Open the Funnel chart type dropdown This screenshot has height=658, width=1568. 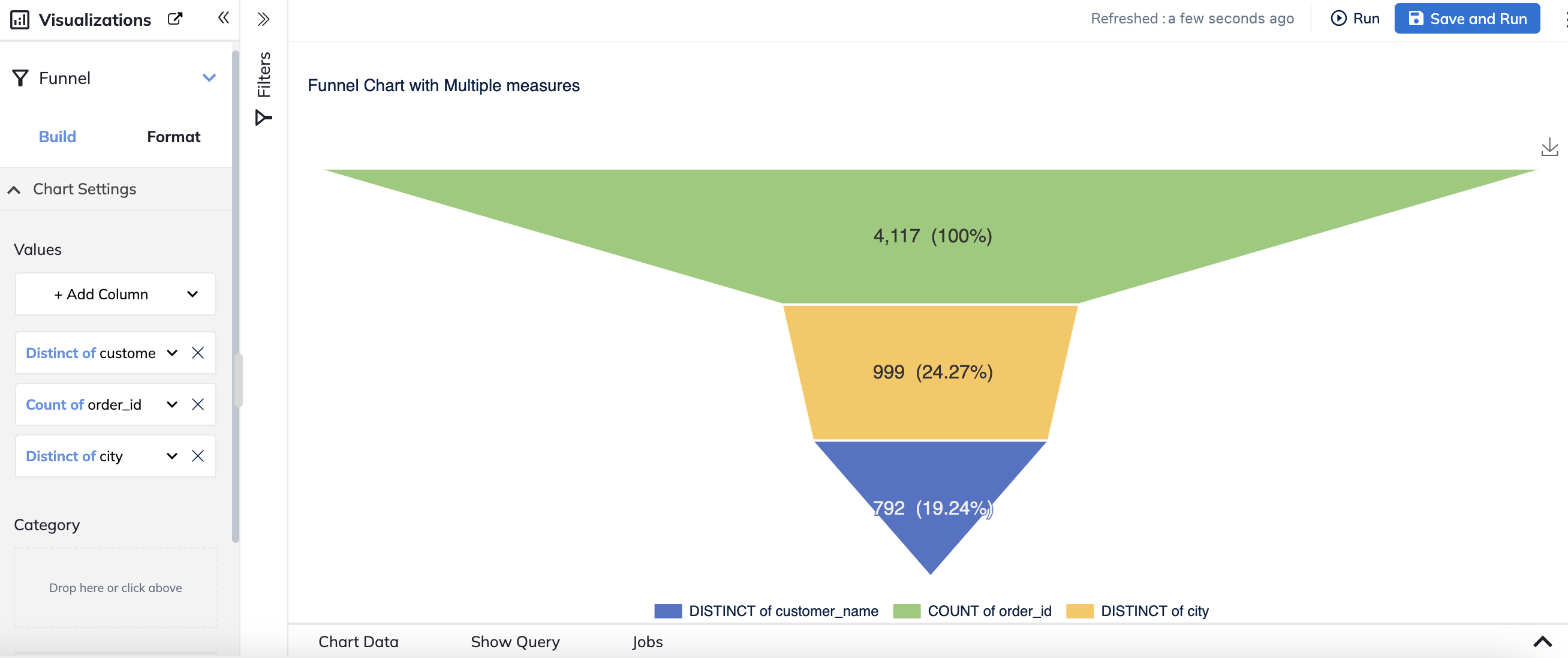(x=209, y=78)
